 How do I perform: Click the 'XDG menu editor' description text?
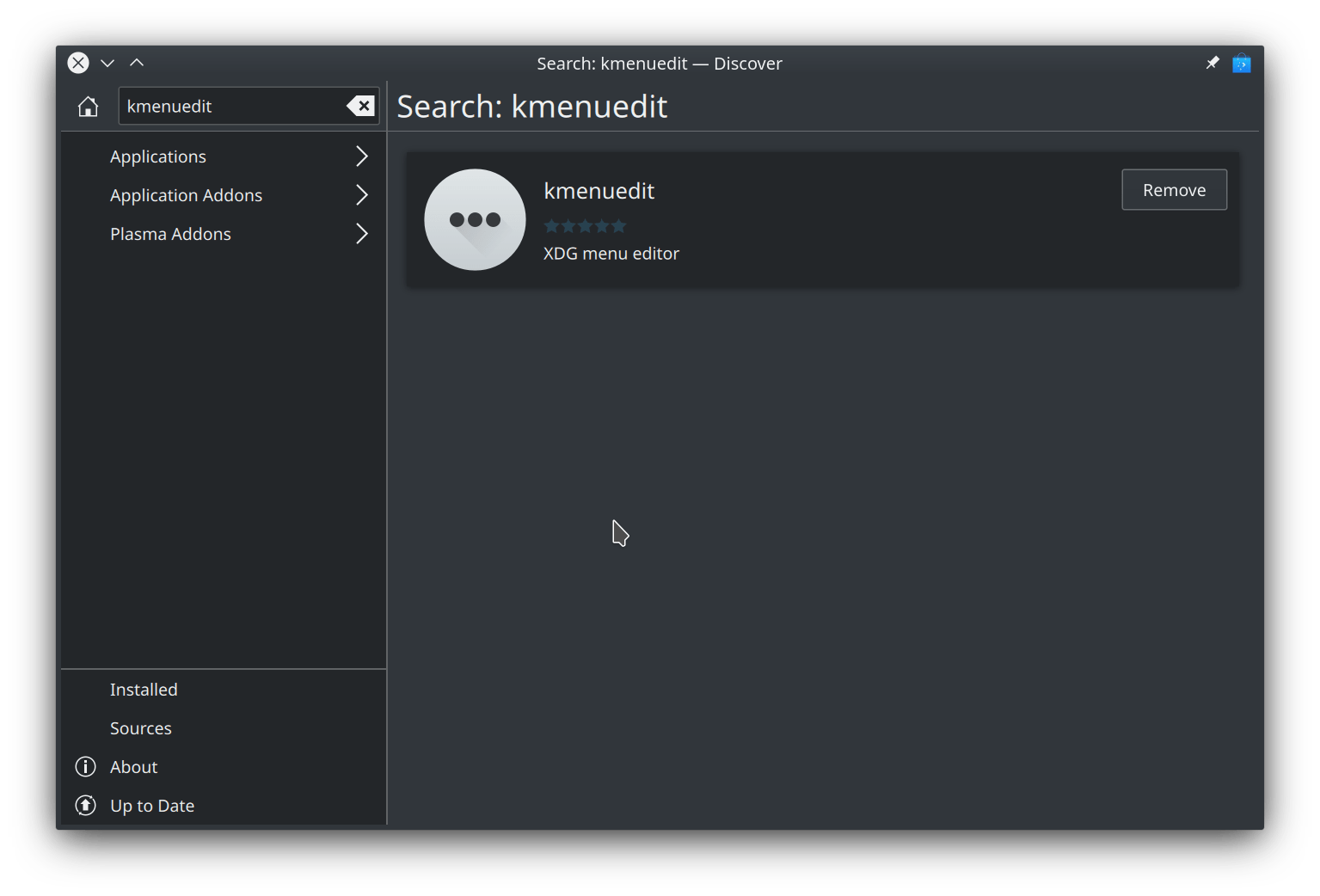click(x=611, y=254)
